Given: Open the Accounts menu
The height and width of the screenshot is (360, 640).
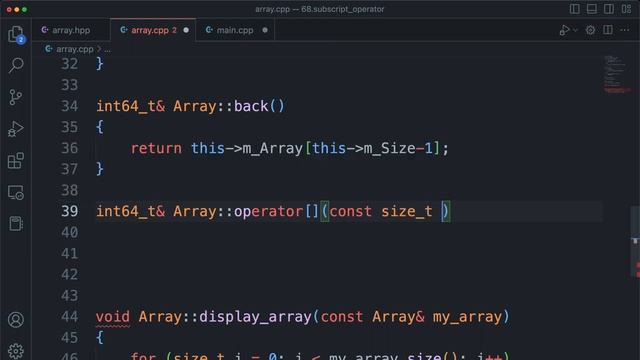Looking at the screenshot, I should (x=16, y=320).
